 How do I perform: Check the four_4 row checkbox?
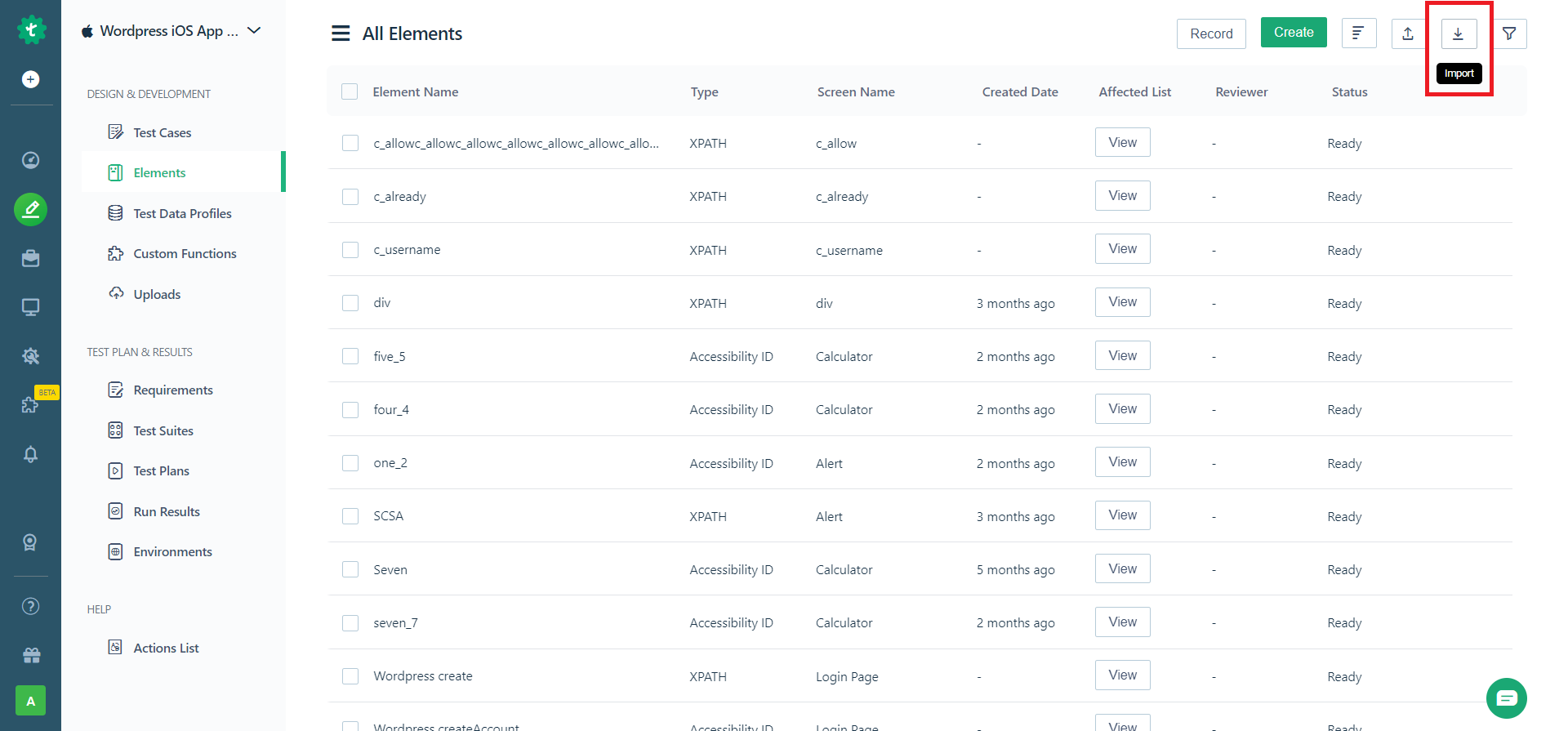point(350,410)
